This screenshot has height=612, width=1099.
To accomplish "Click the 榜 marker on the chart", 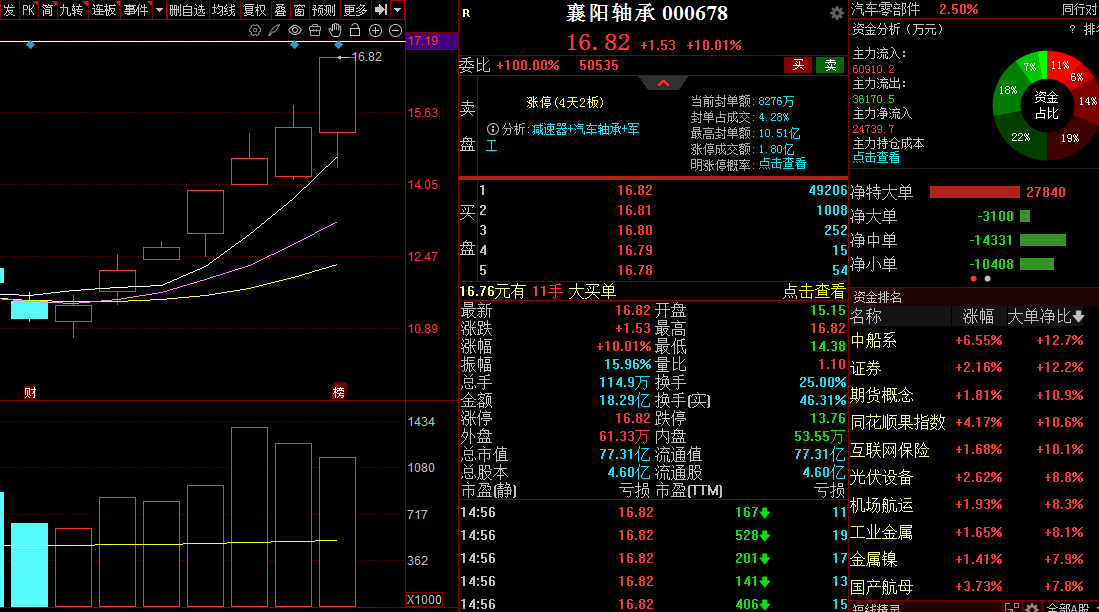I will [x=339, y=393].
